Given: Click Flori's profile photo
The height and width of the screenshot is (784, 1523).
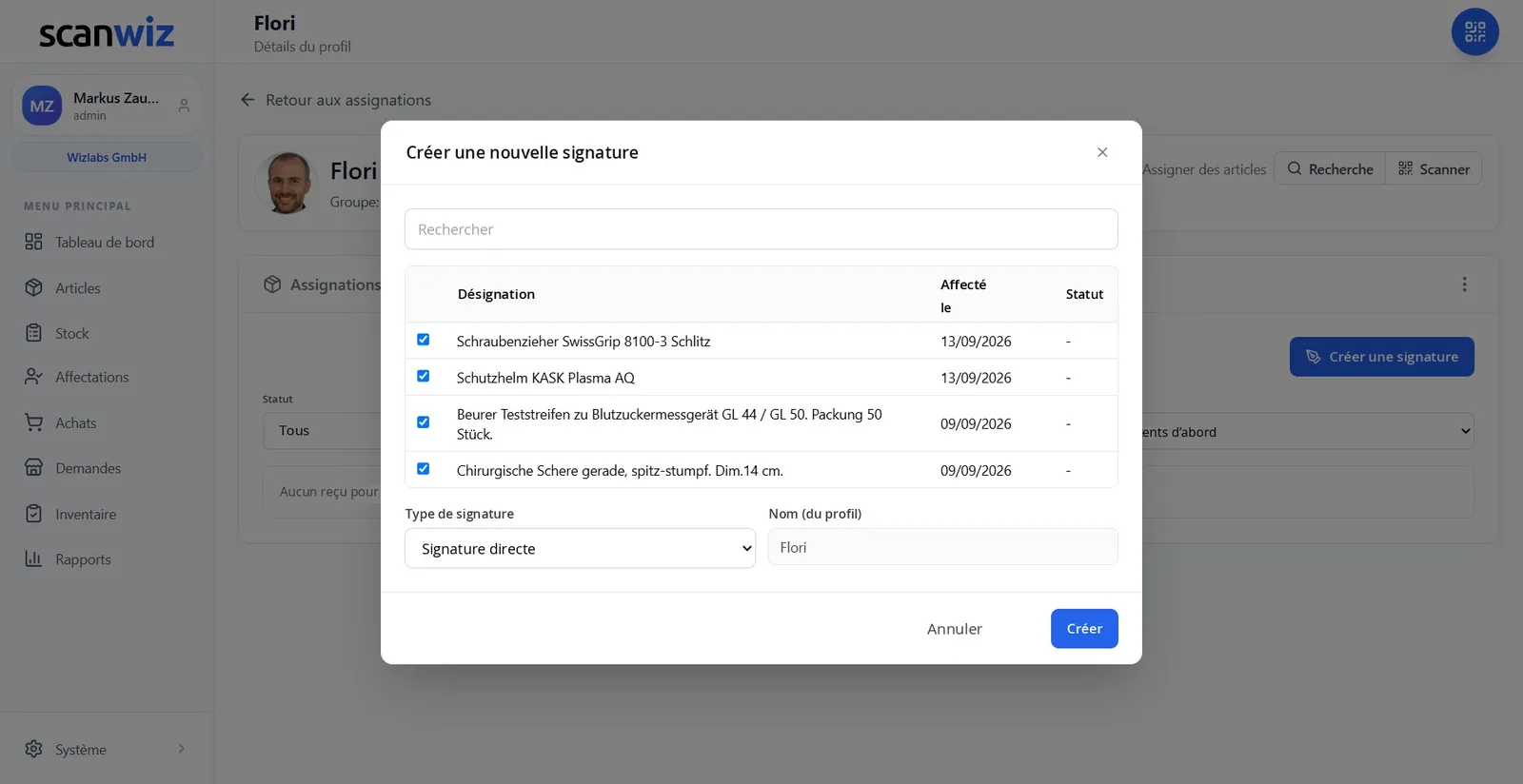Looking at the screenshot, I should [286, 183].
